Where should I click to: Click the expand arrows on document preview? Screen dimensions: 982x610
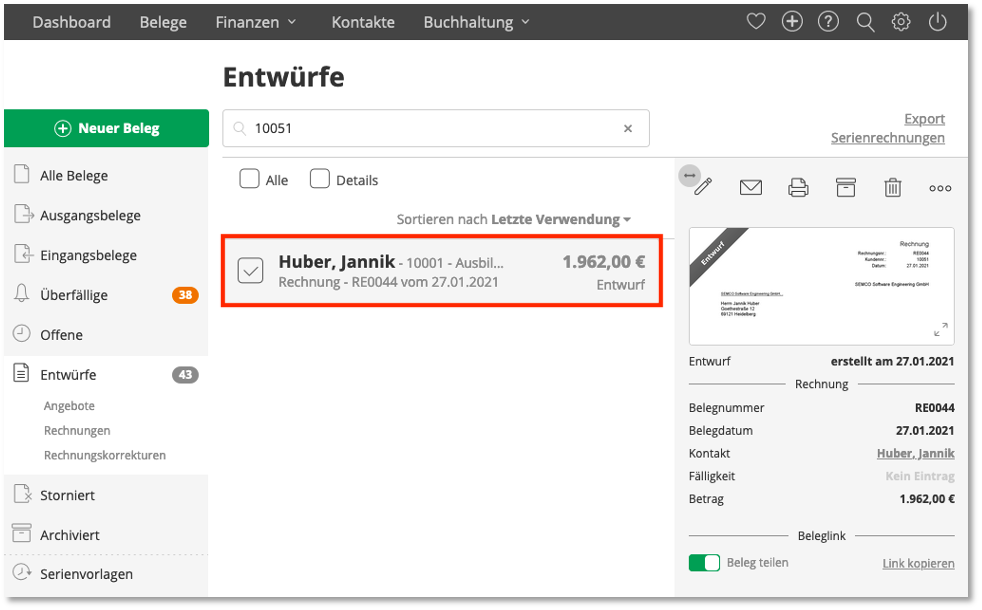pyautogui.click(x=940, y=329)
